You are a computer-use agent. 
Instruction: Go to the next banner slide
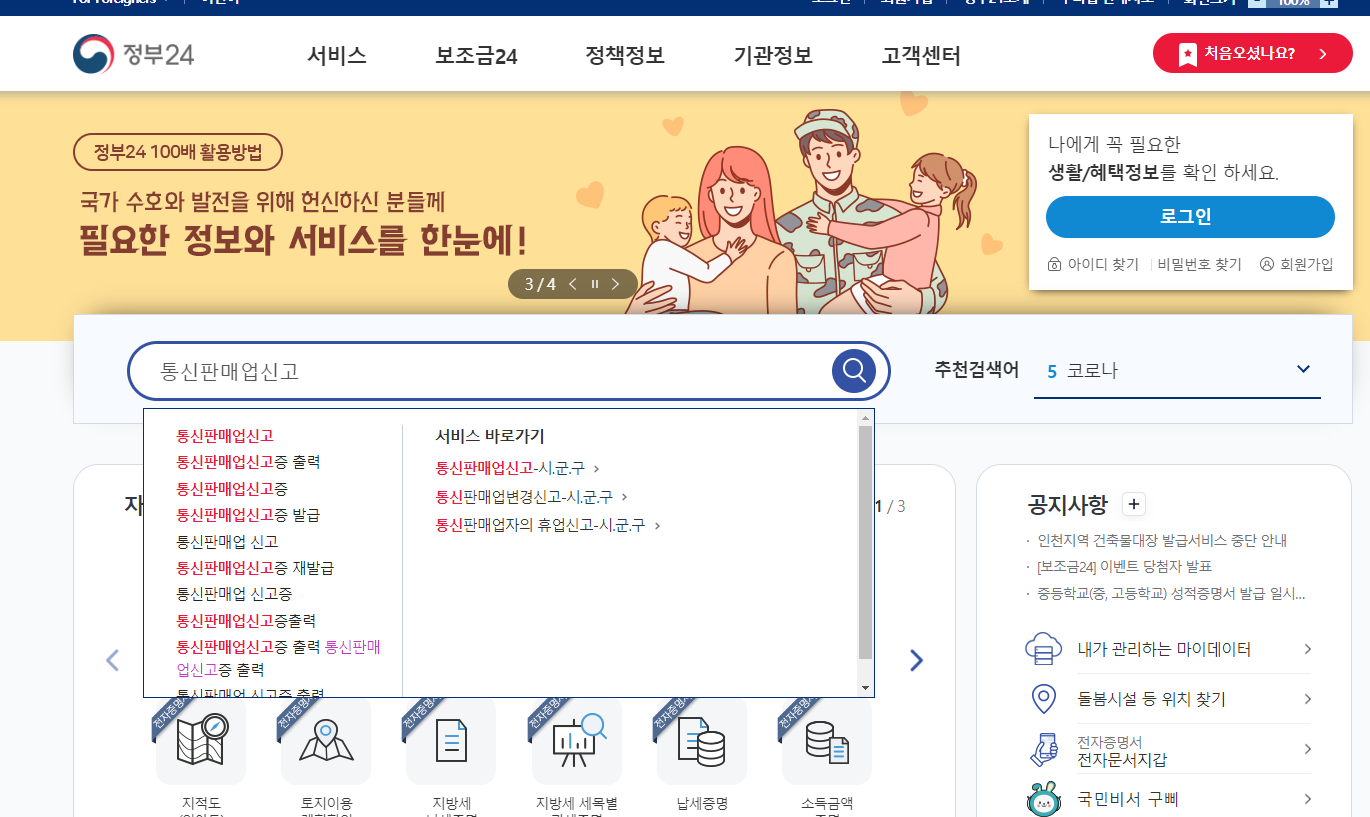pos(615,284)
